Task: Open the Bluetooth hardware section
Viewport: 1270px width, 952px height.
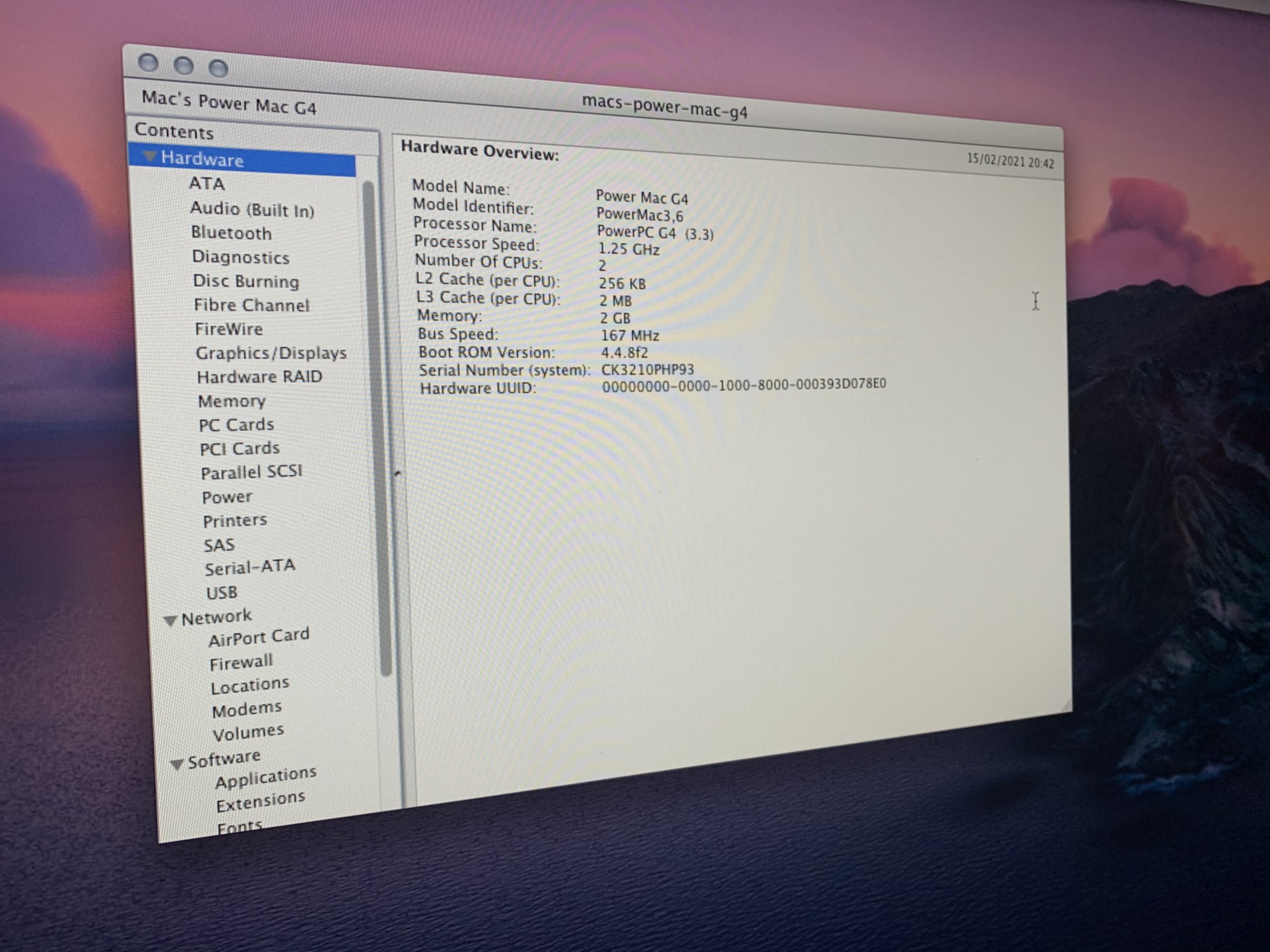Action: point(231,233)
